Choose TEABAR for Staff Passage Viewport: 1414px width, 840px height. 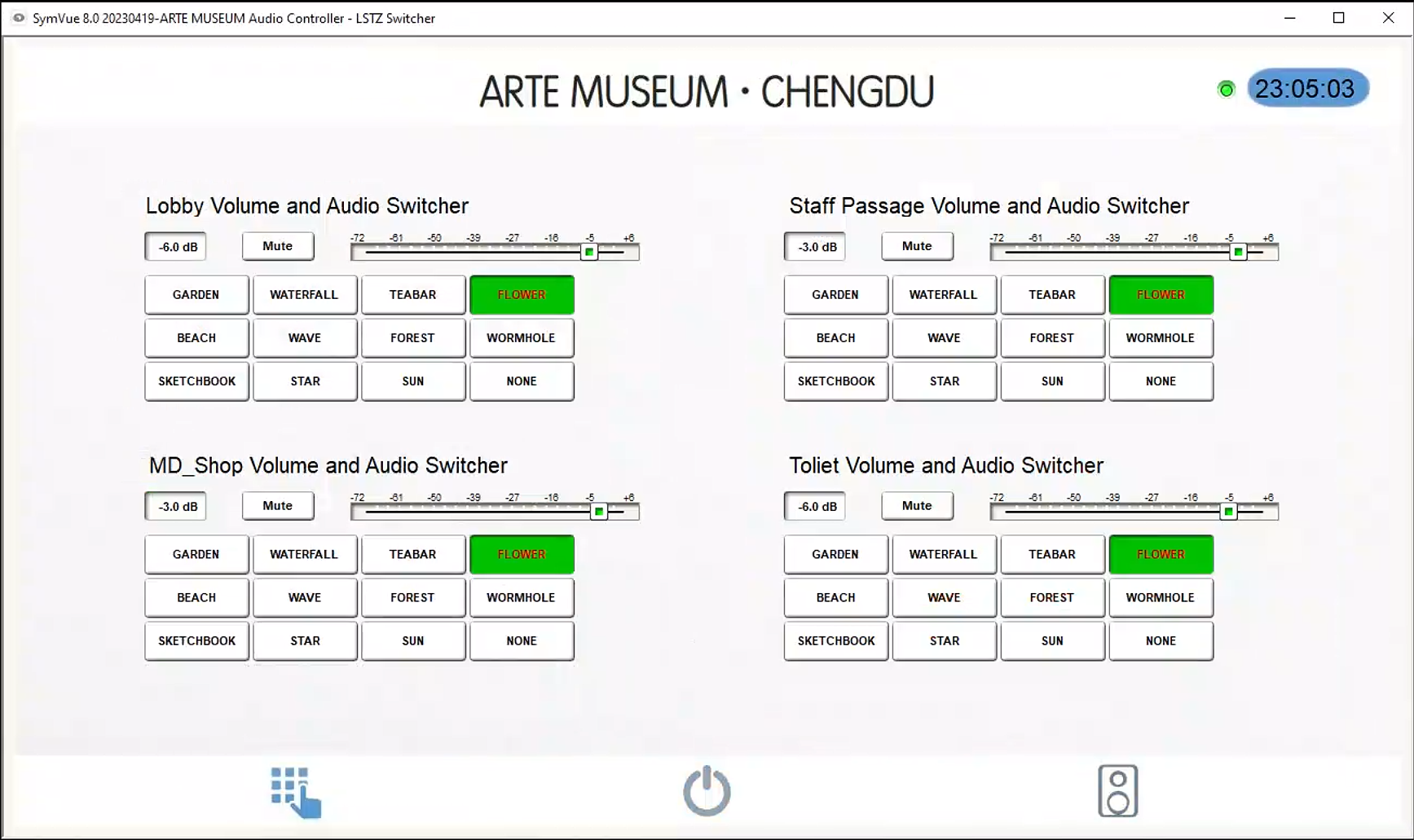[1052, 295]
